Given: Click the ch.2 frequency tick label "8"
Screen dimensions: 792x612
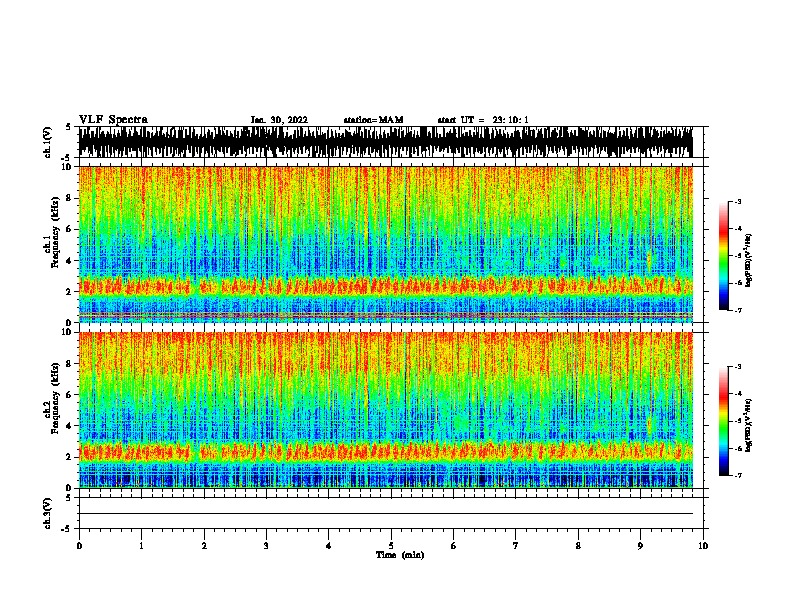Looking at the screenshot, I should [71, 364].
